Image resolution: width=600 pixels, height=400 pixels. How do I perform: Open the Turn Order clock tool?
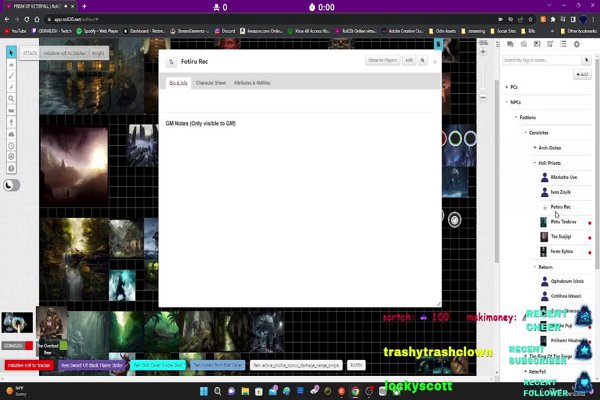tap(11, 145)
